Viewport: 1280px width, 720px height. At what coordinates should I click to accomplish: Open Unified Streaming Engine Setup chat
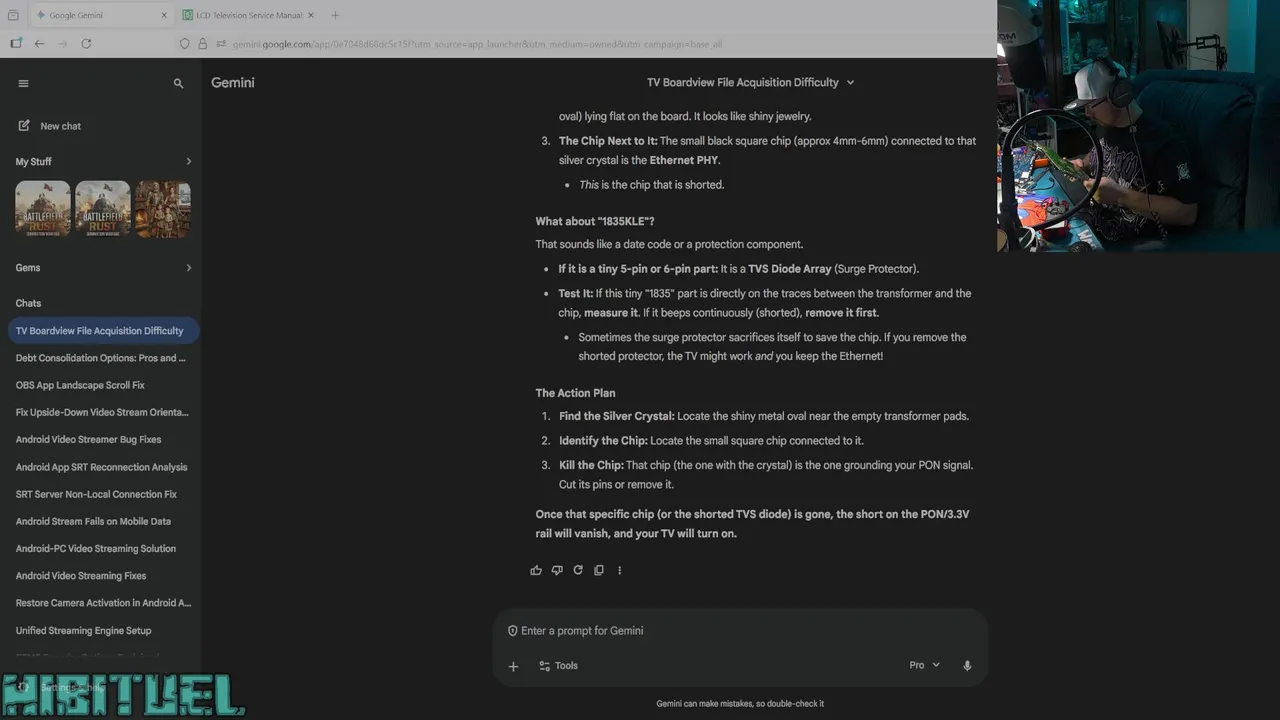[103, 630]
